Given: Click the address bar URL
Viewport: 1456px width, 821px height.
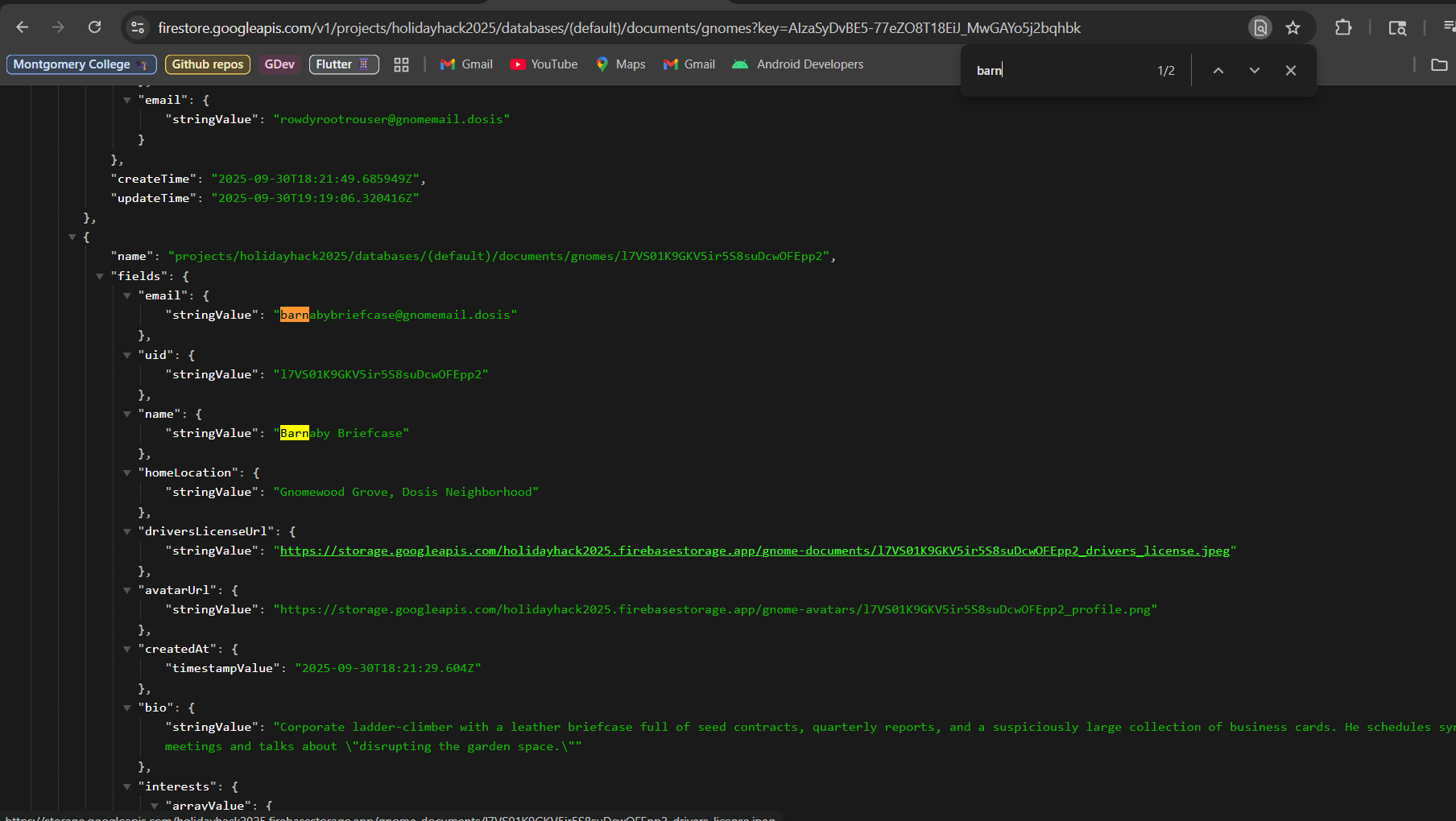Looking at the screenshot, I should pyautogui.click(x=618, y=27).
